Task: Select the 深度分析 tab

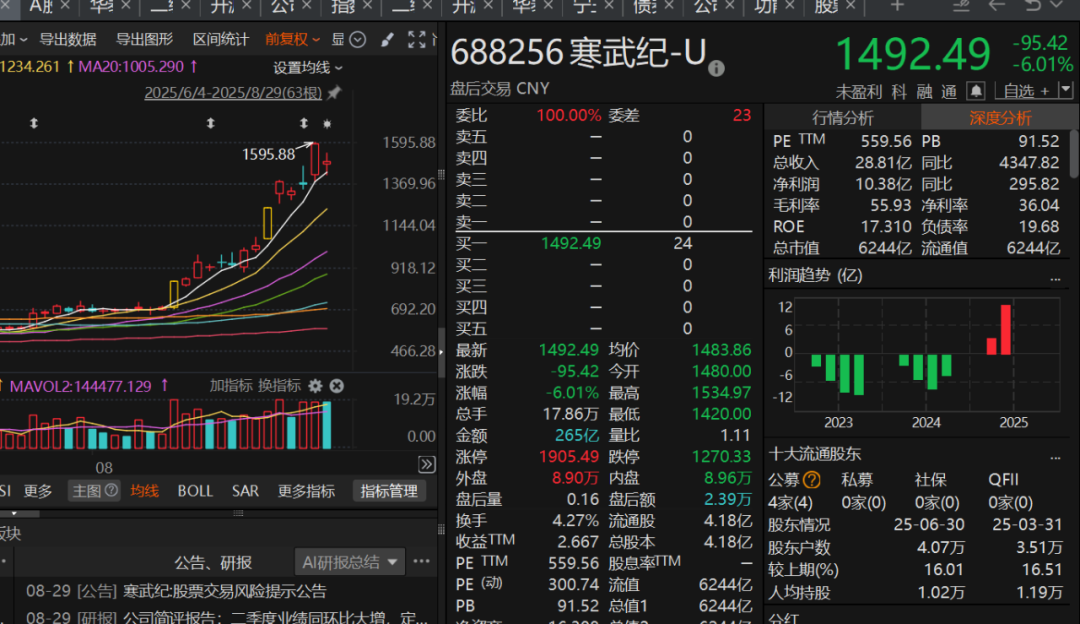Action: 999,117
